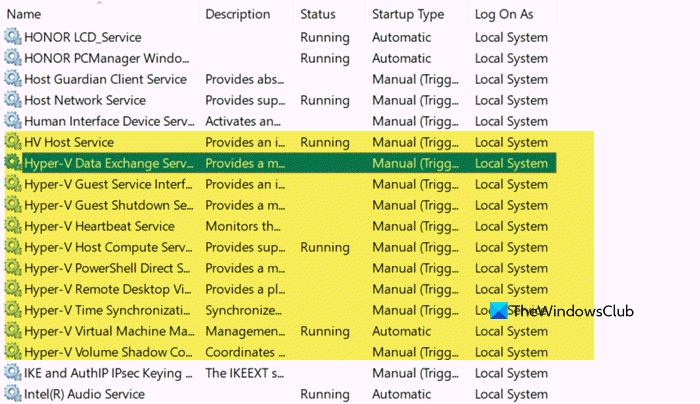The image size is (700, 404).
Task: Select Hyper-V PowerShell Direct S... name
Action: [107, 268]
